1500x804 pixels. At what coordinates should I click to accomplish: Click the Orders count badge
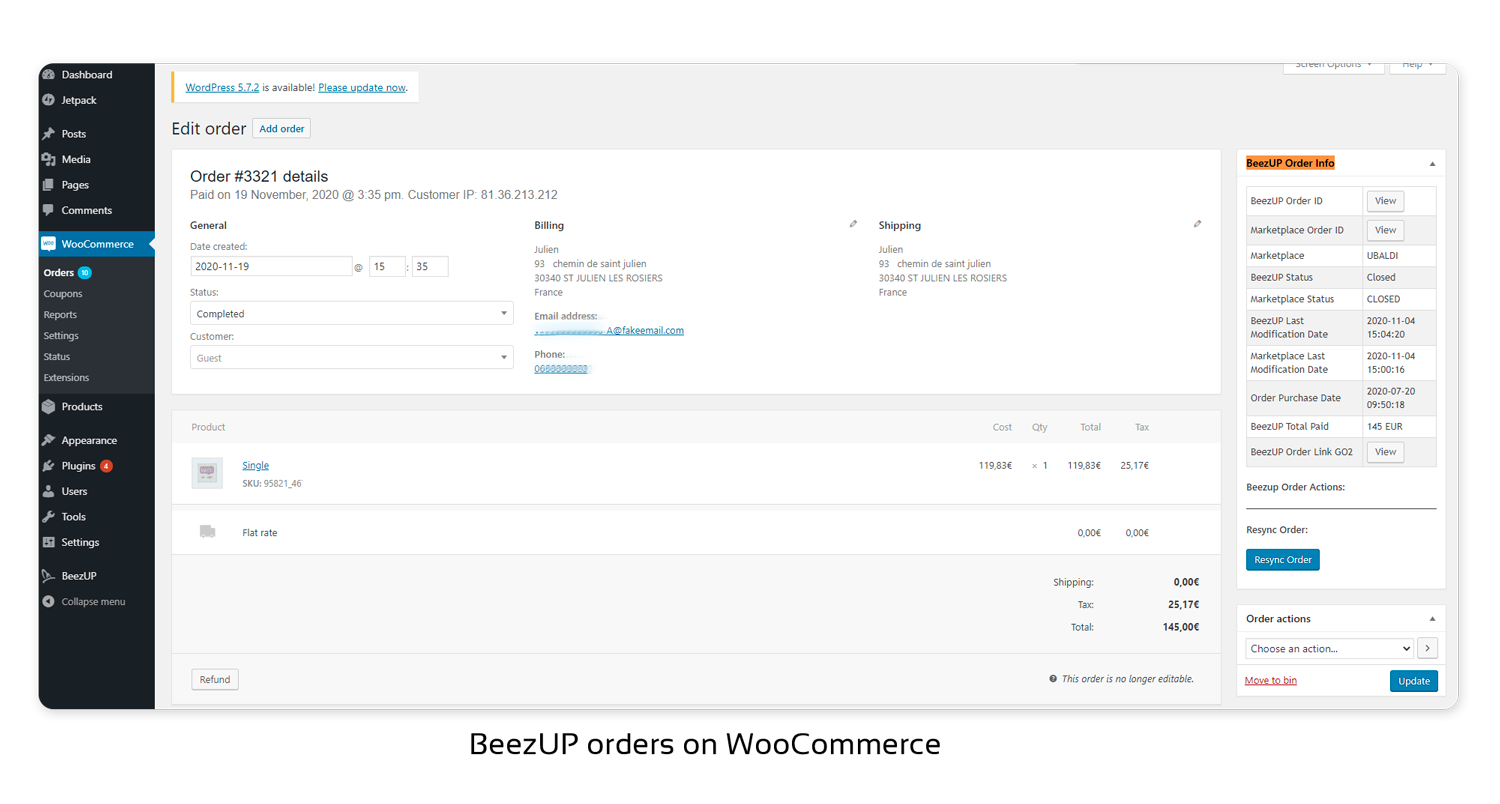84,272
